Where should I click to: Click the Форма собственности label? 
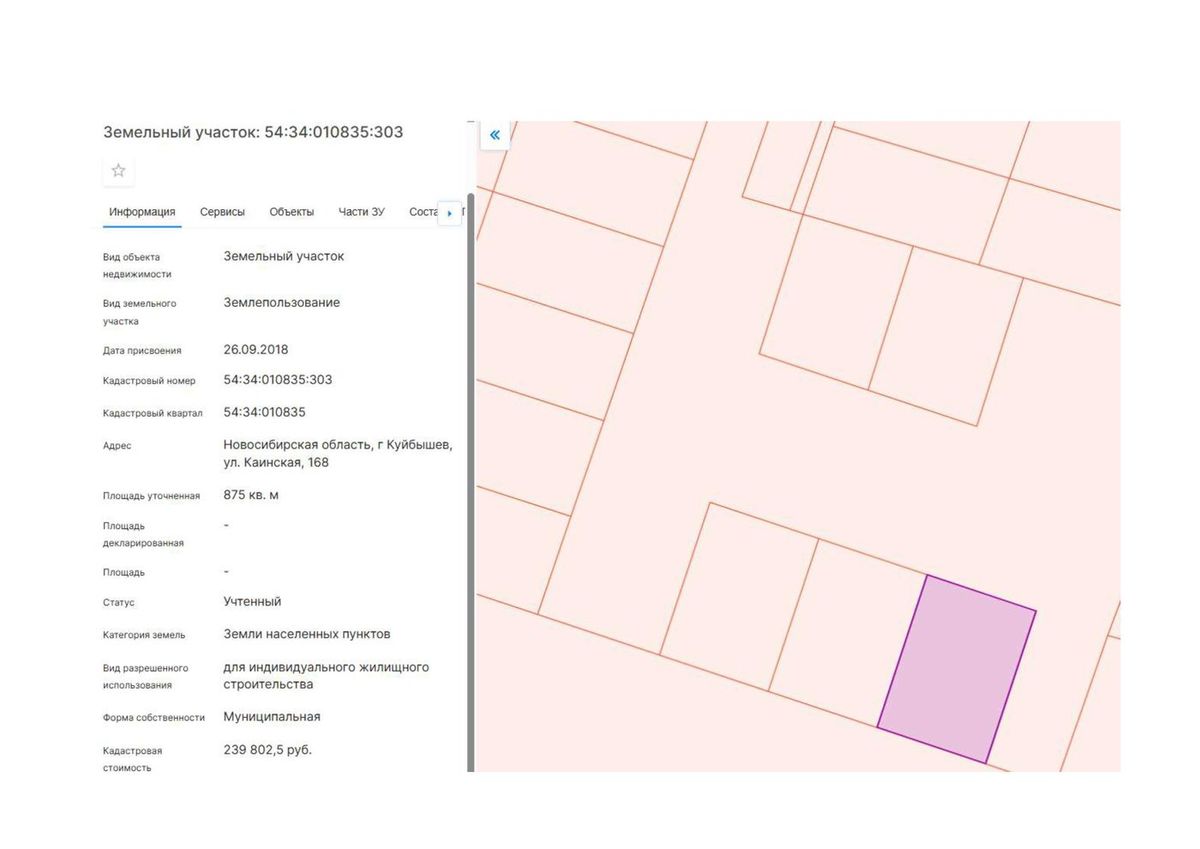pyautogui.click(x=154, y=718)
